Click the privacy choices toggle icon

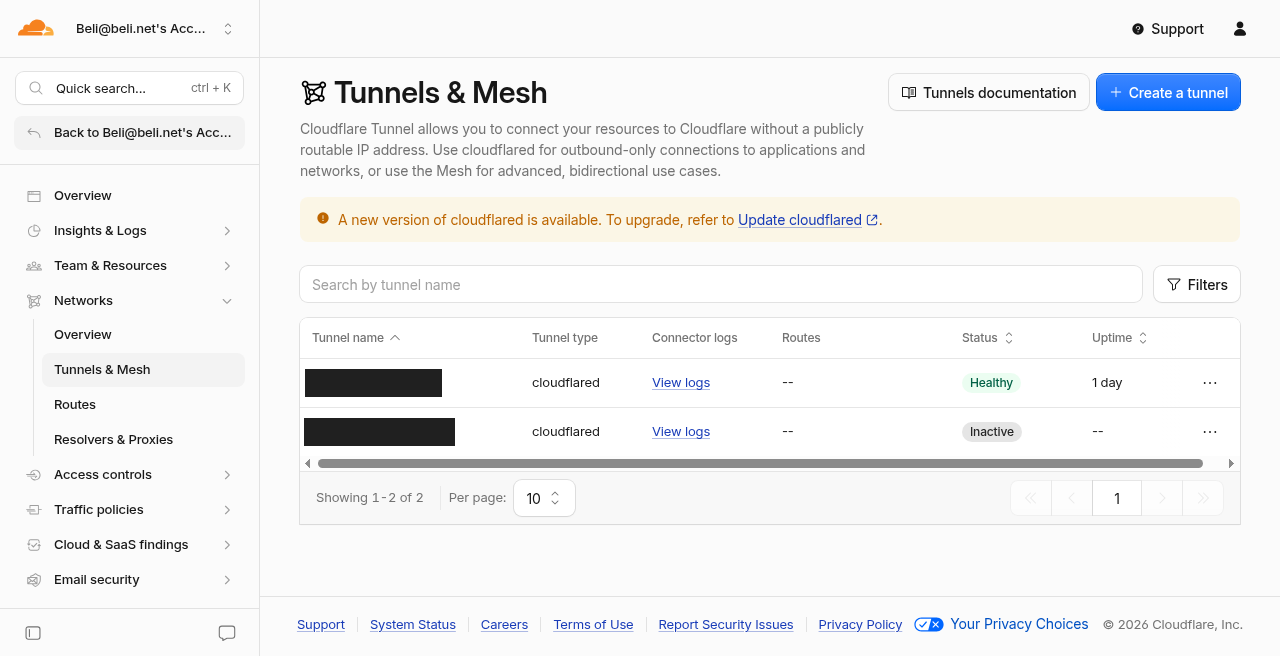(x=928, y=625)
